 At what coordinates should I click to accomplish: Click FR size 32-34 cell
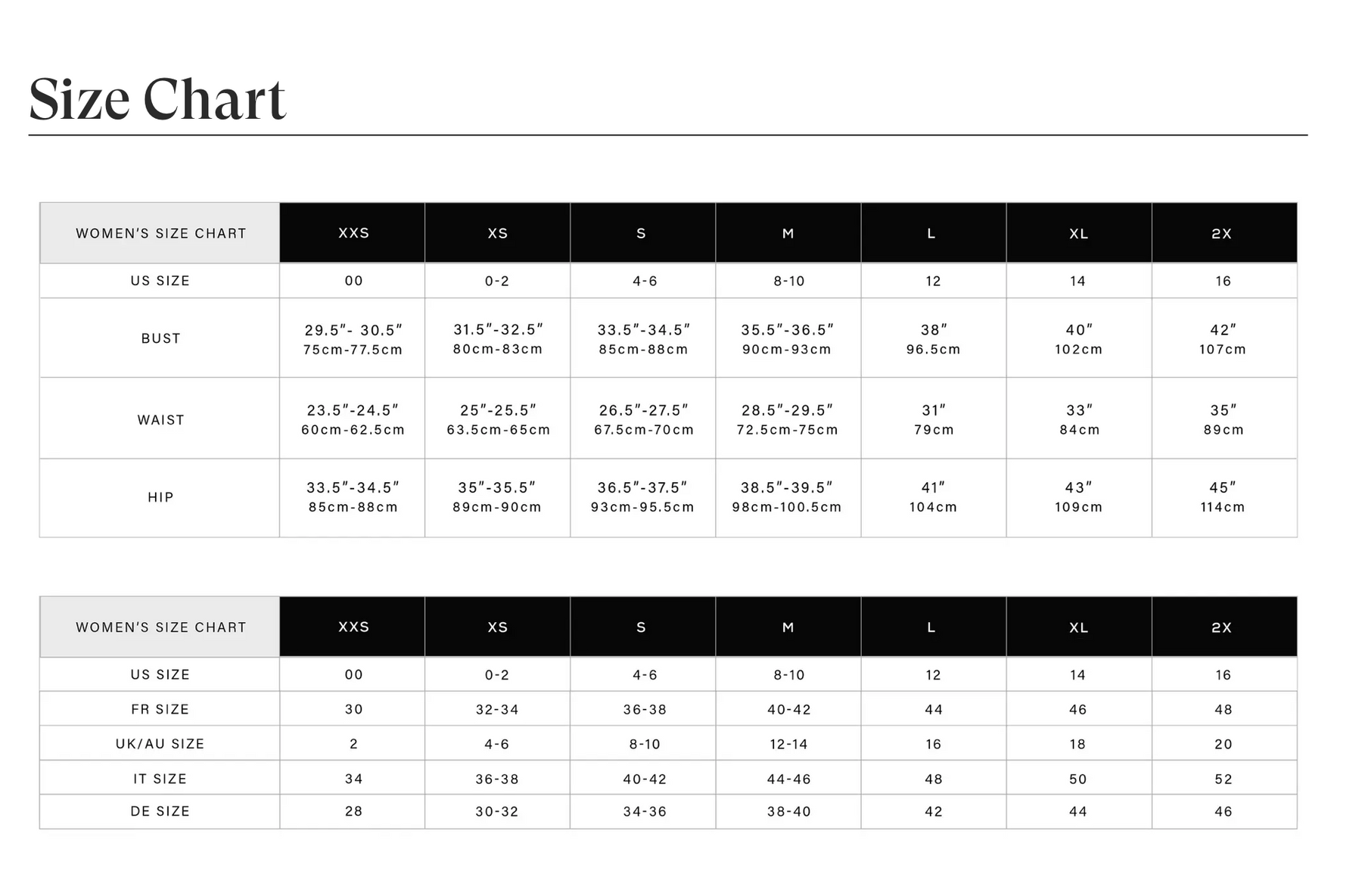[497, 710]
